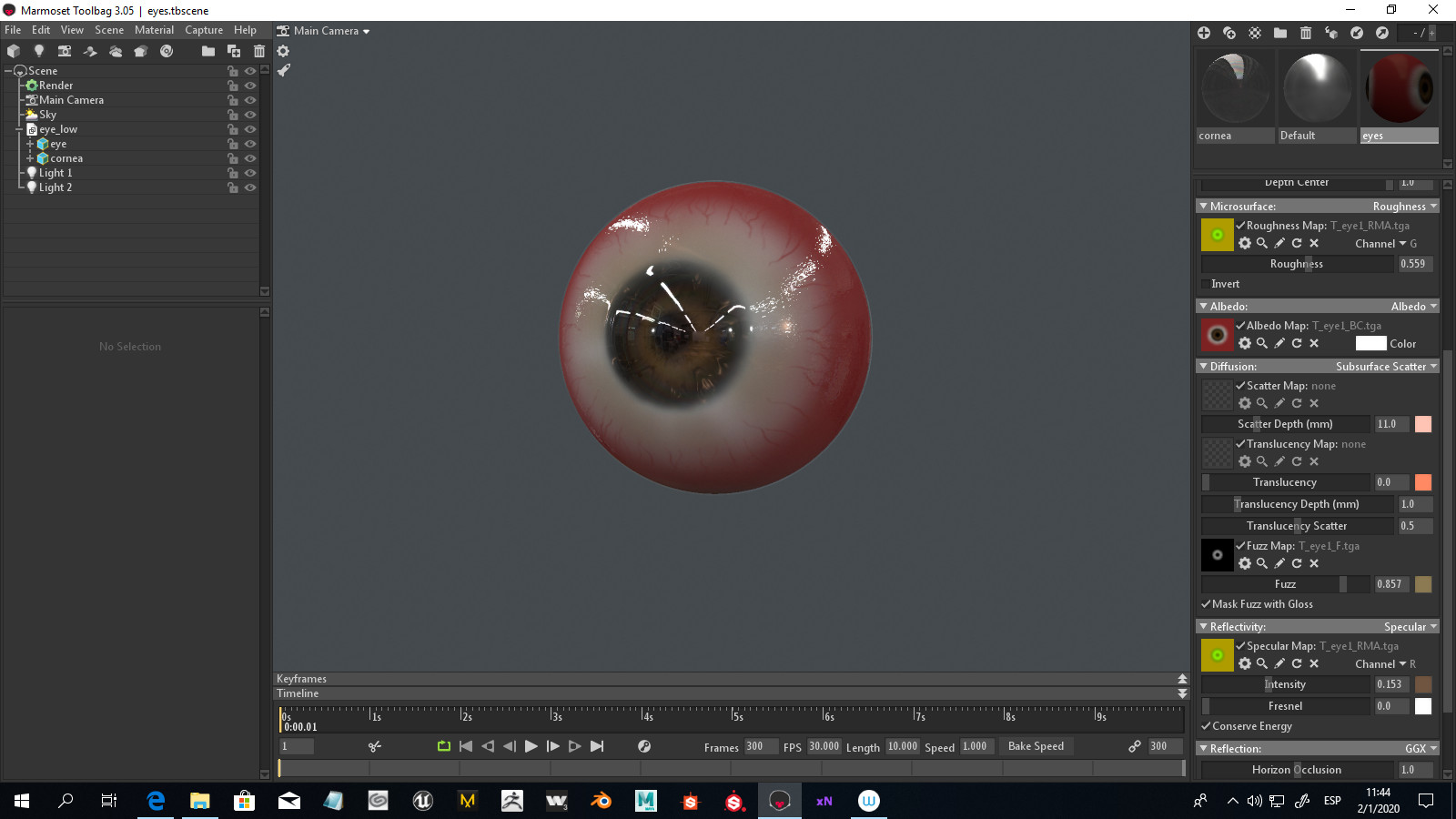Open the Material menu
The image size is (1456, 819).
tap(153, 29)
